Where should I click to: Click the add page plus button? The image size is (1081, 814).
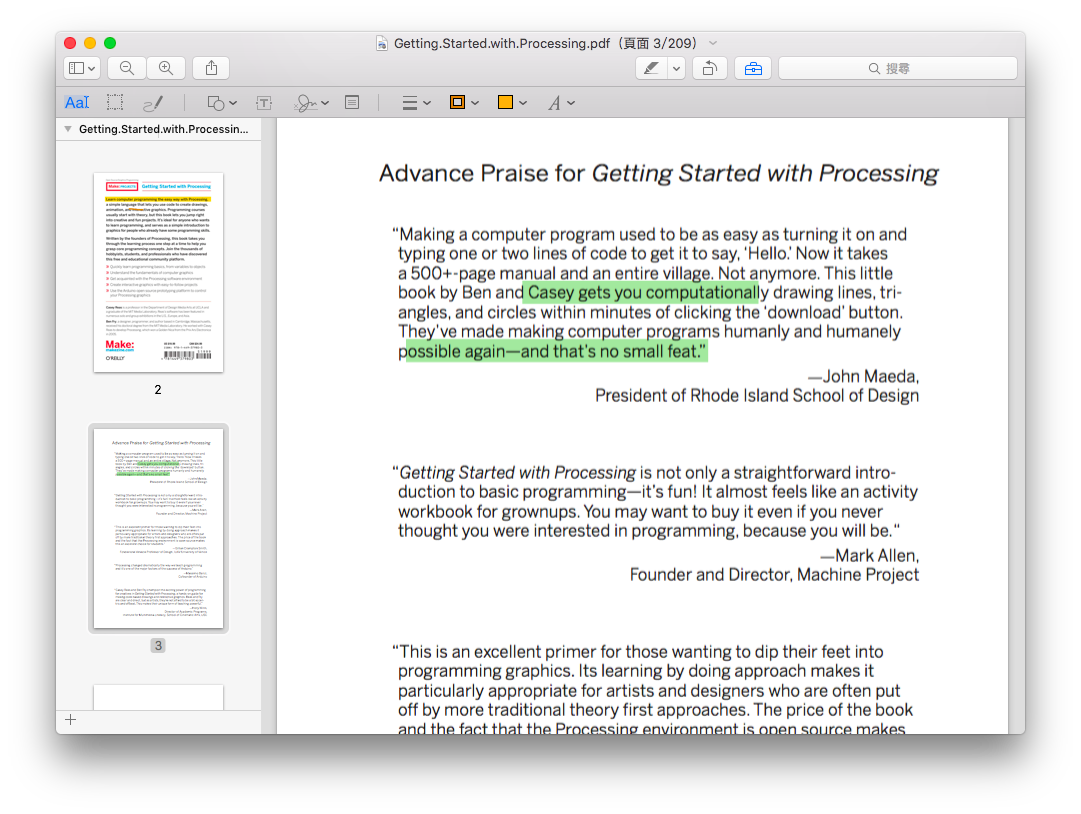click(70, 720)
